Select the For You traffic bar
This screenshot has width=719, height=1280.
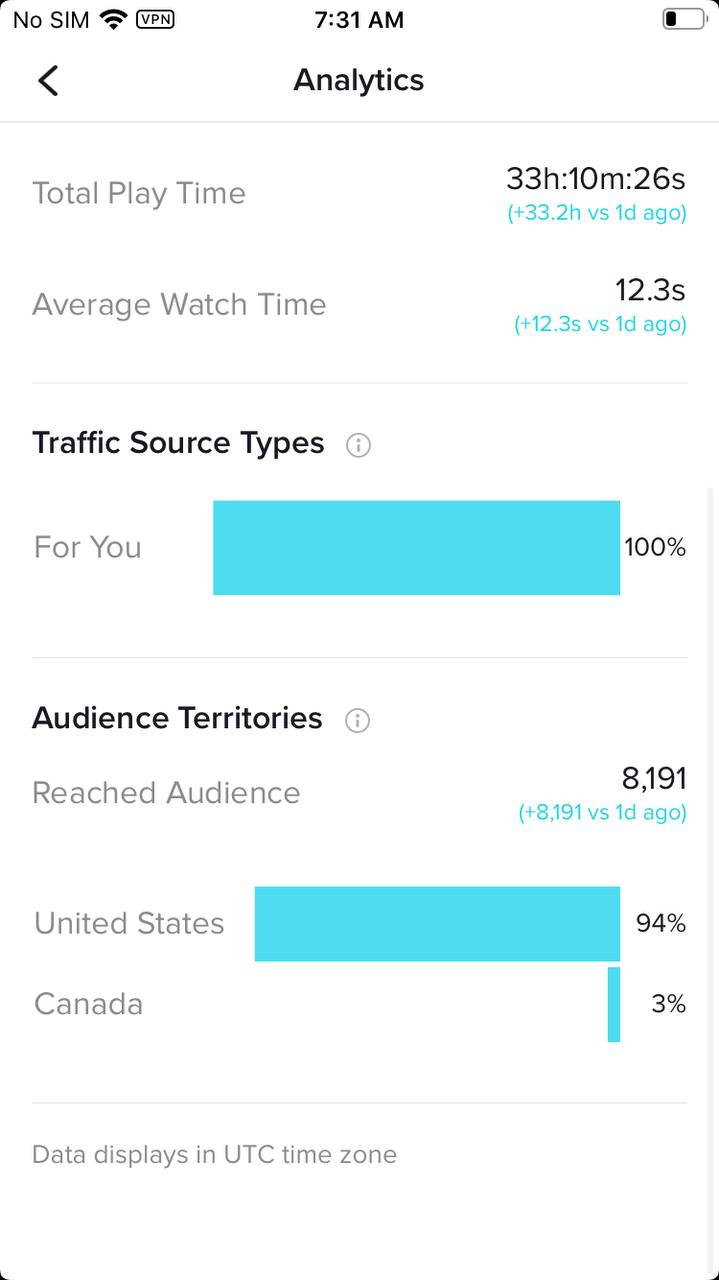(x=416, y=548)
